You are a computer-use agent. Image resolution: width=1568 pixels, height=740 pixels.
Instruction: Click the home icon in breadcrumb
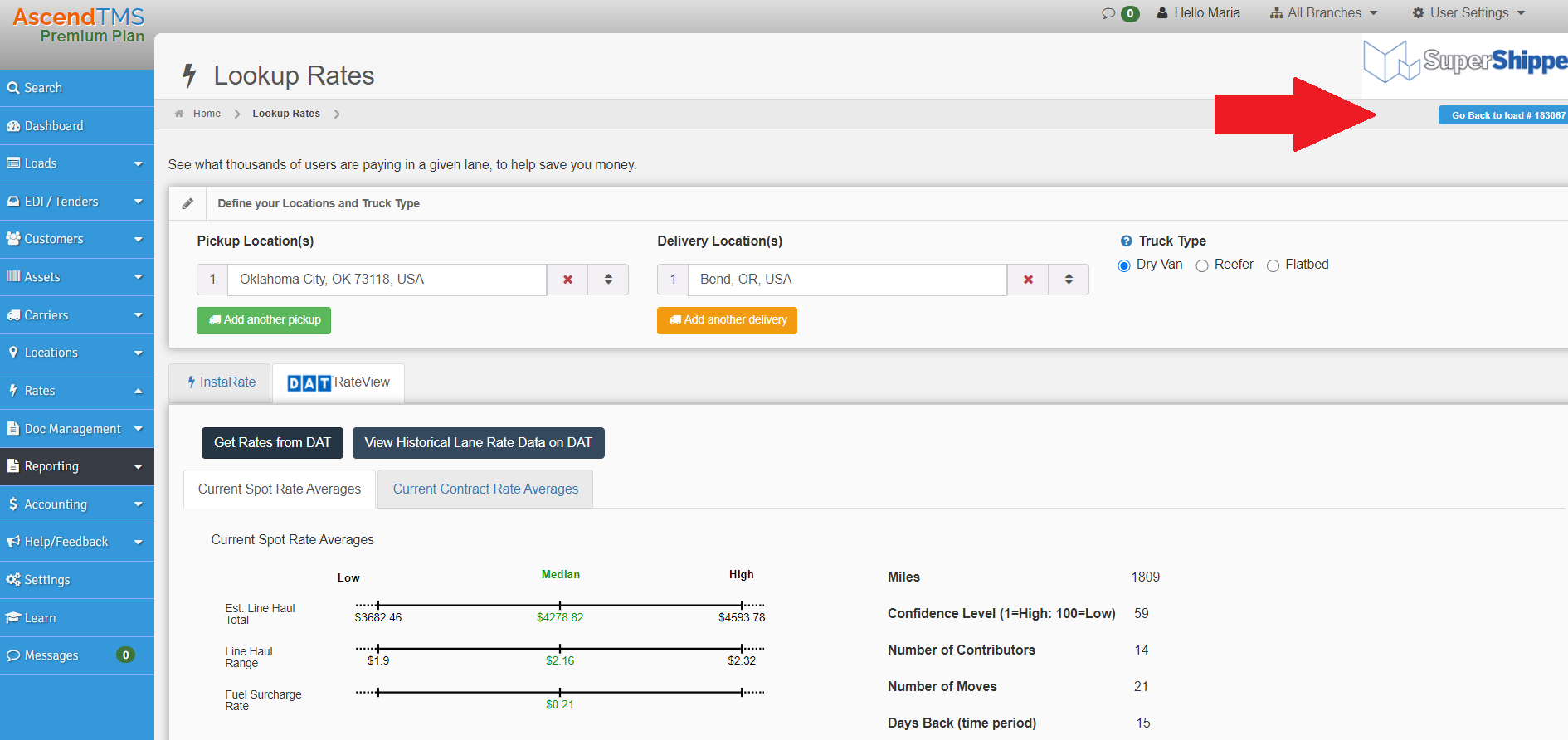pos(179,114)
